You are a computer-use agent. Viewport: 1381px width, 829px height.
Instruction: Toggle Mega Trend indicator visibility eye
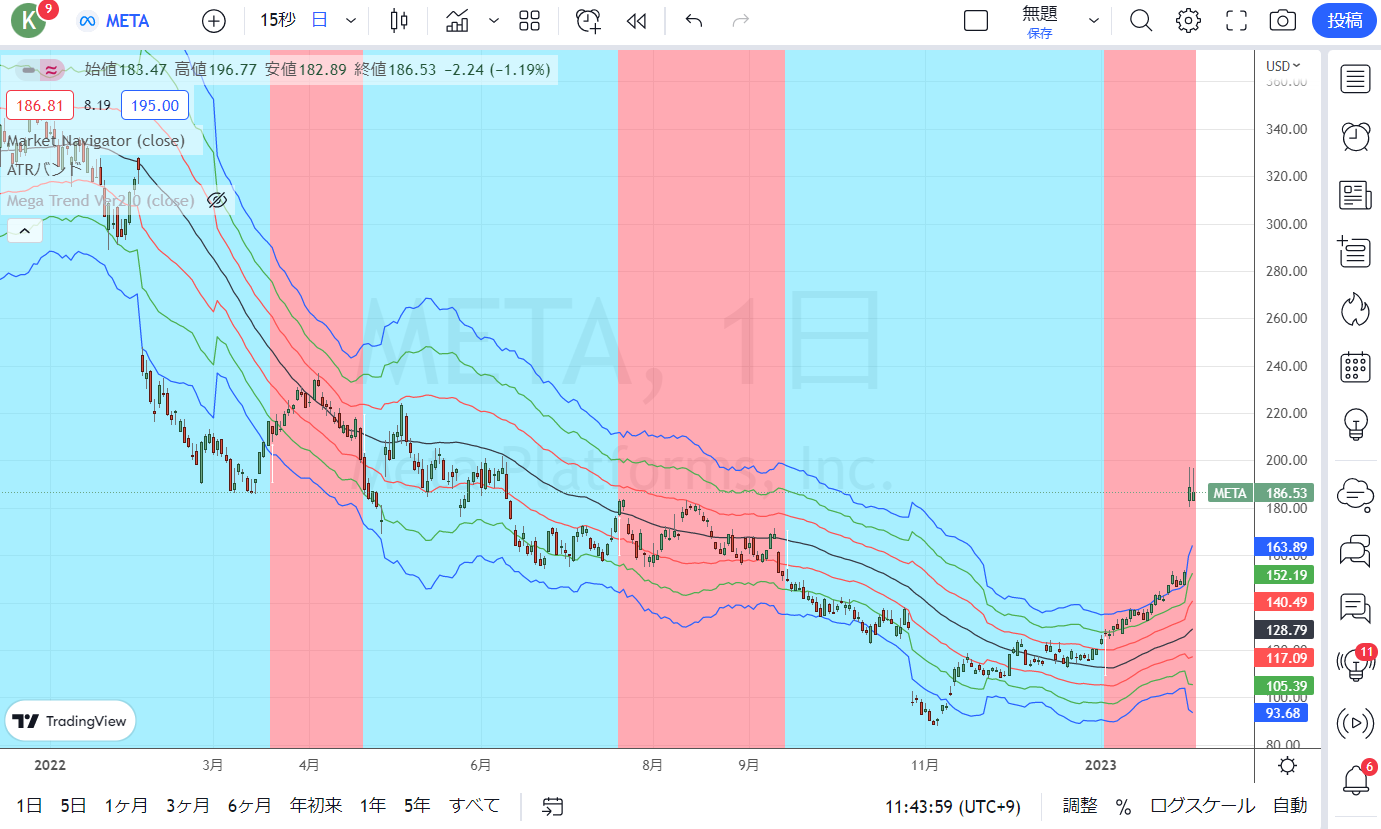(x=217, y=200)
